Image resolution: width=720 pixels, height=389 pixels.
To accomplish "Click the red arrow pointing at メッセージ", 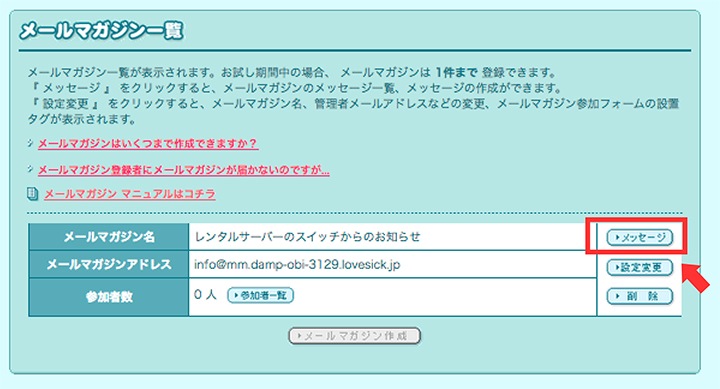I will (x=695, y=278).
